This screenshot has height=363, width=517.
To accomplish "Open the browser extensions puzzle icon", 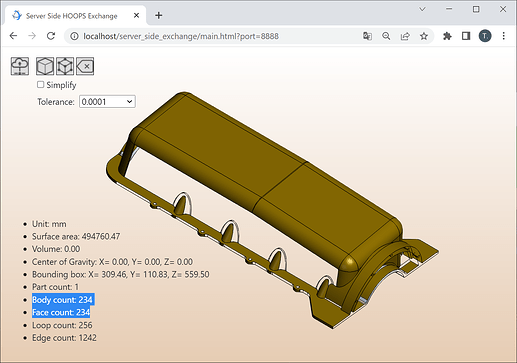I will click(x=447, y=36).
